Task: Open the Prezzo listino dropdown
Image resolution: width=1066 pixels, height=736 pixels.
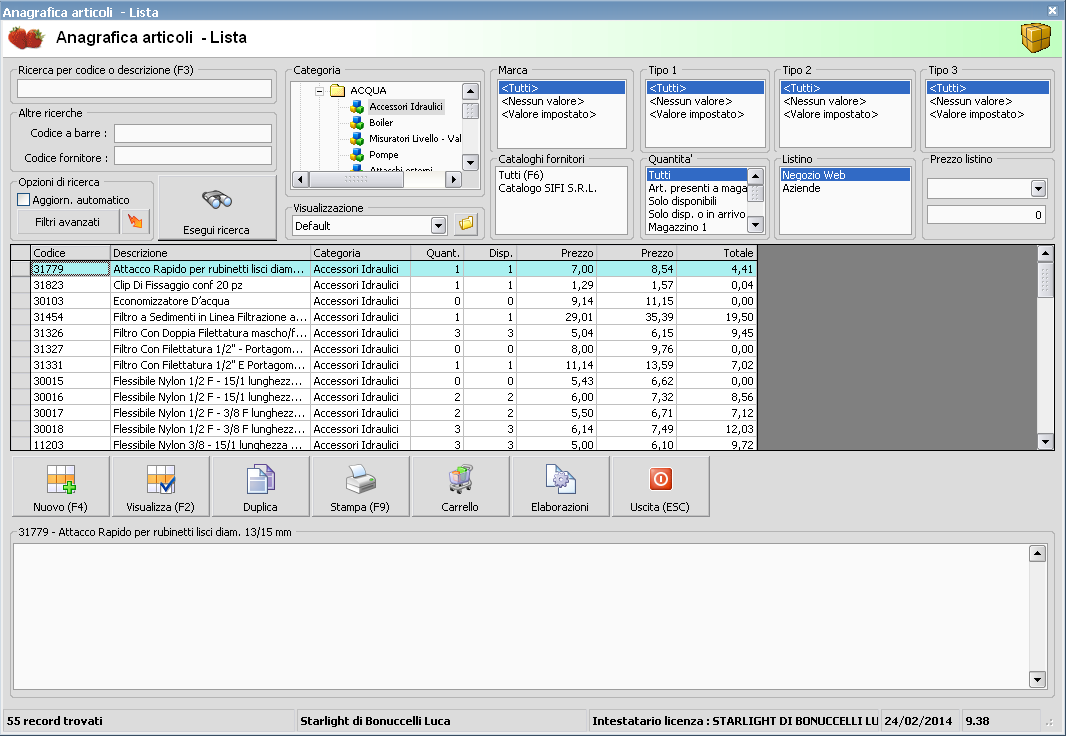Action: point(1038,189)
